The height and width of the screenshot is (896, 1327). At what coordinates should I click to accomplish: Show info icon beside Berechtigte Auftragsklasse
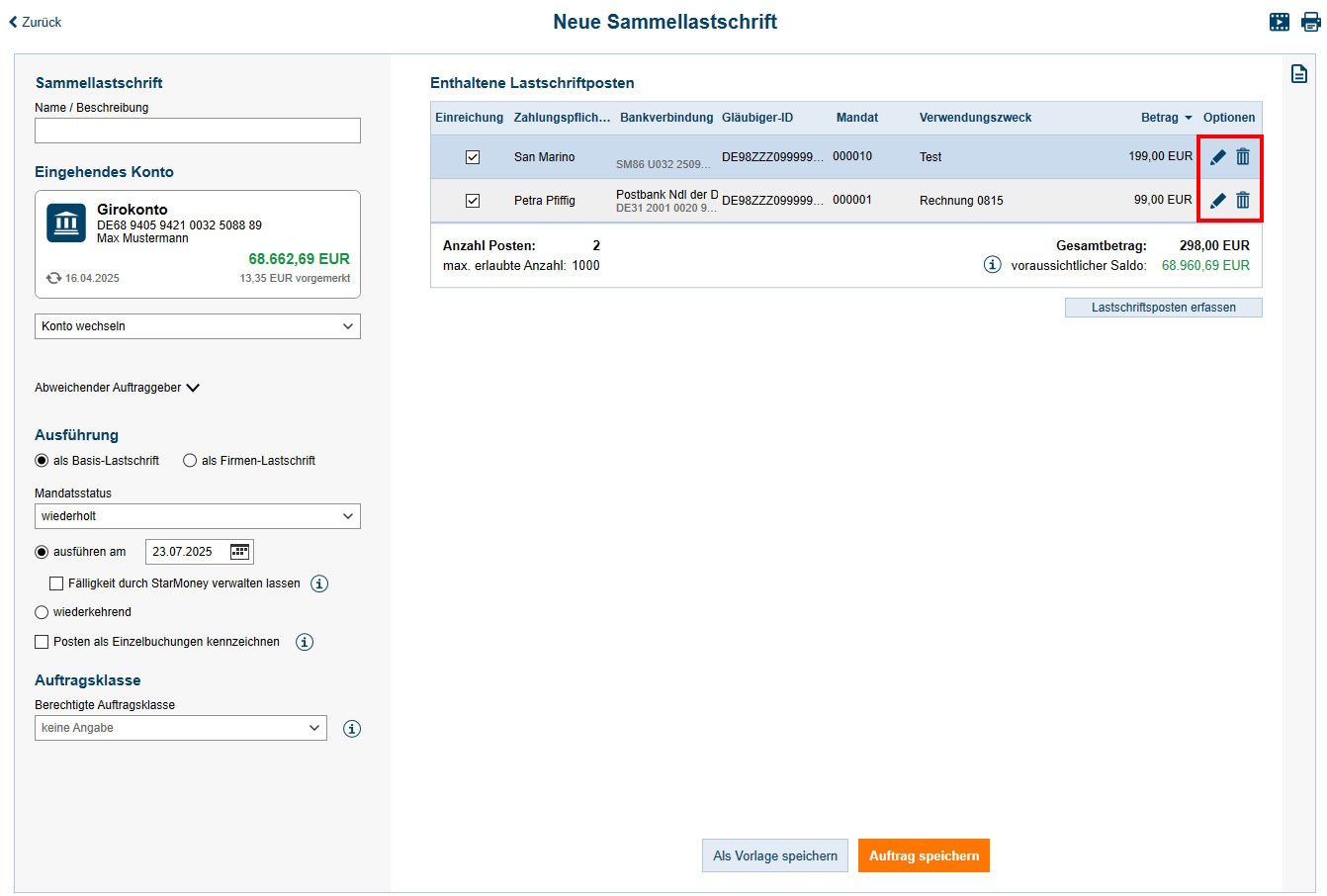[x=351, y=729]
